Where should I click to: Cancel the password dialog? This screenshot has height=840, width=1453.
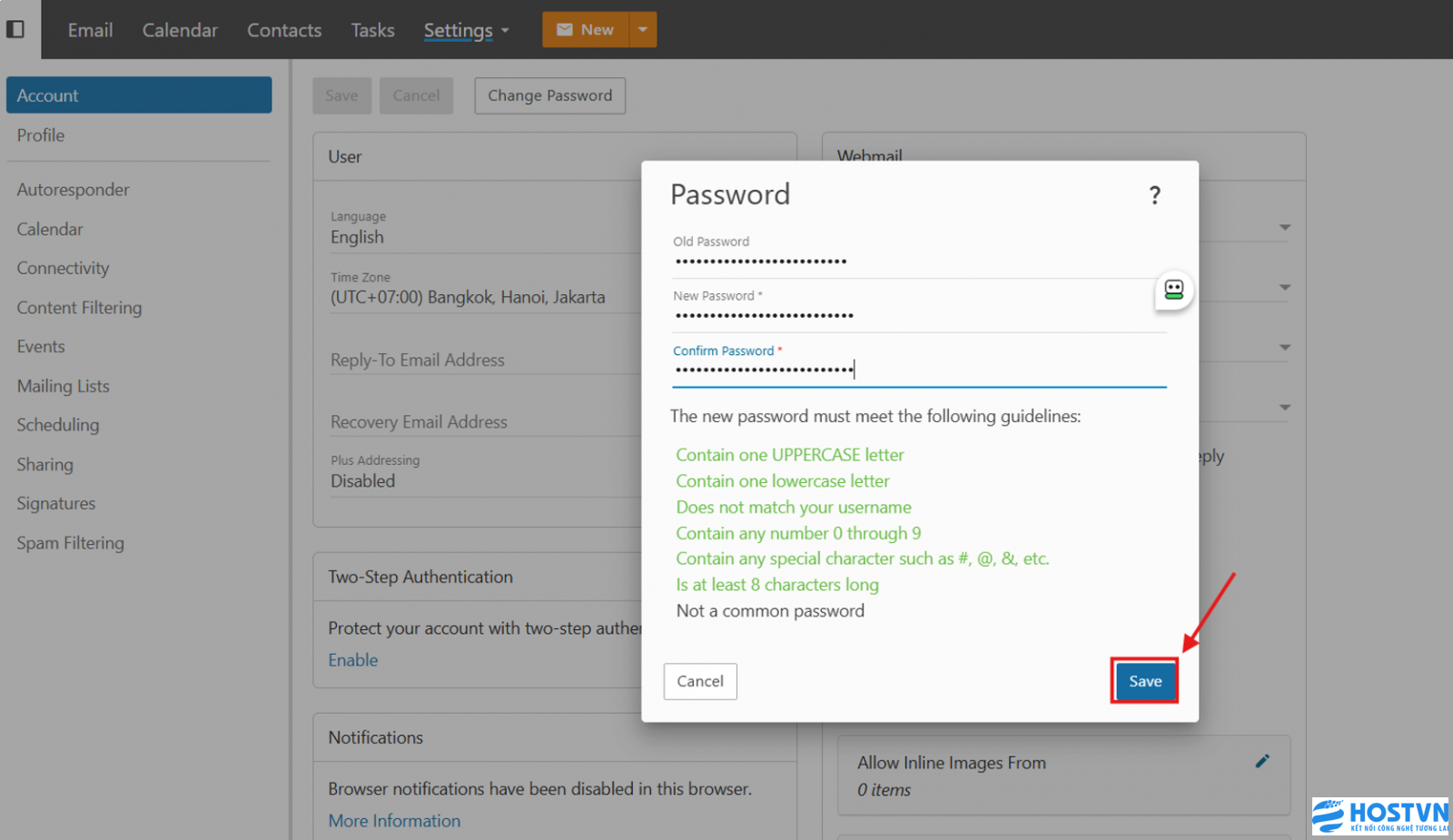(x=699, y=681)
